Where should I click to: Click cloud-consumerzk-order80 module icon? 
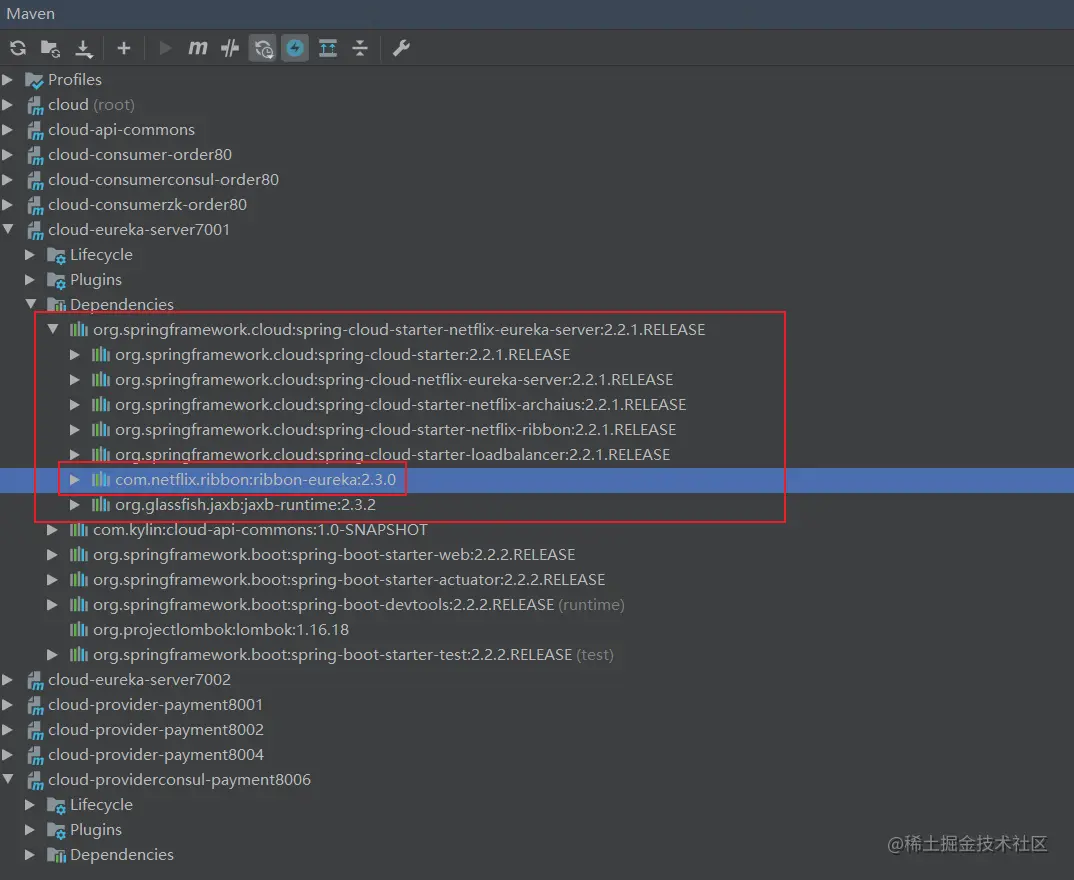tap(35, 205)
